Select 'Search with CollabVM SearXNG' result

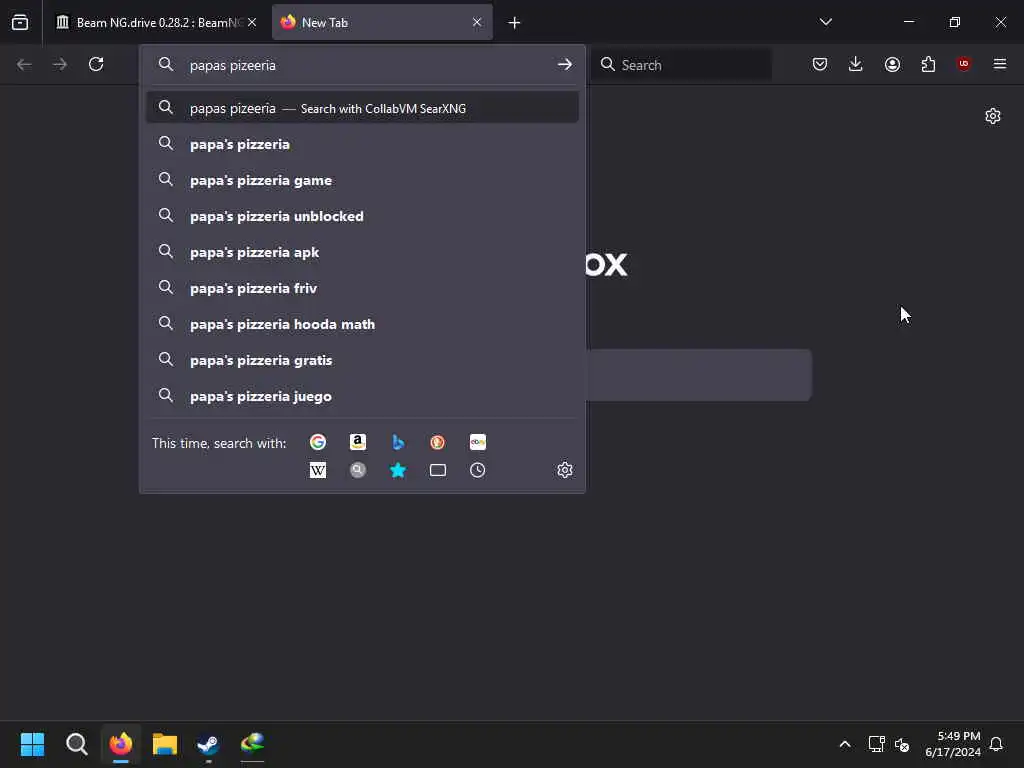point(362,108)
